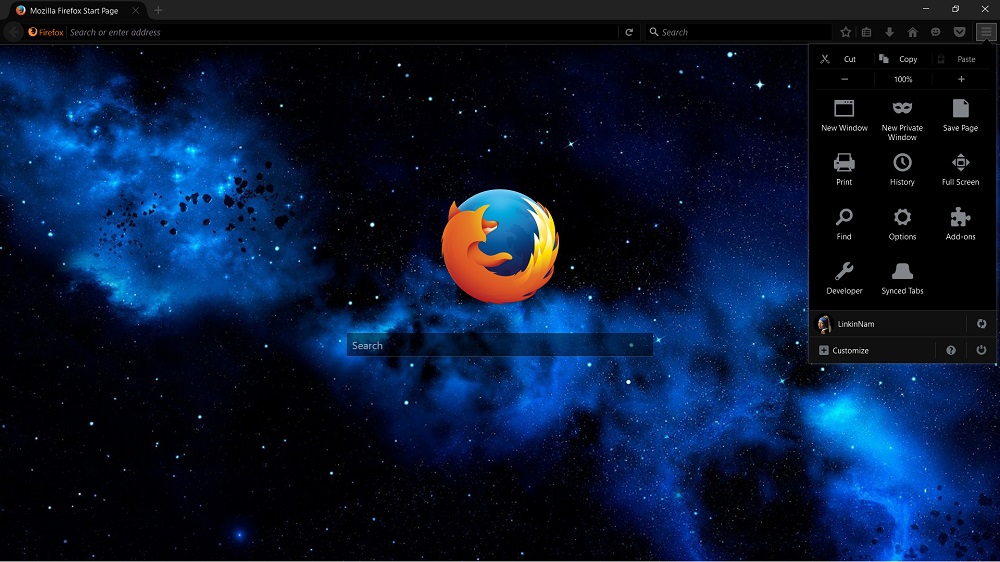Open Add-ons puzzle piece
Viewport: 1000px width, 562px height.
pos(960,224)
